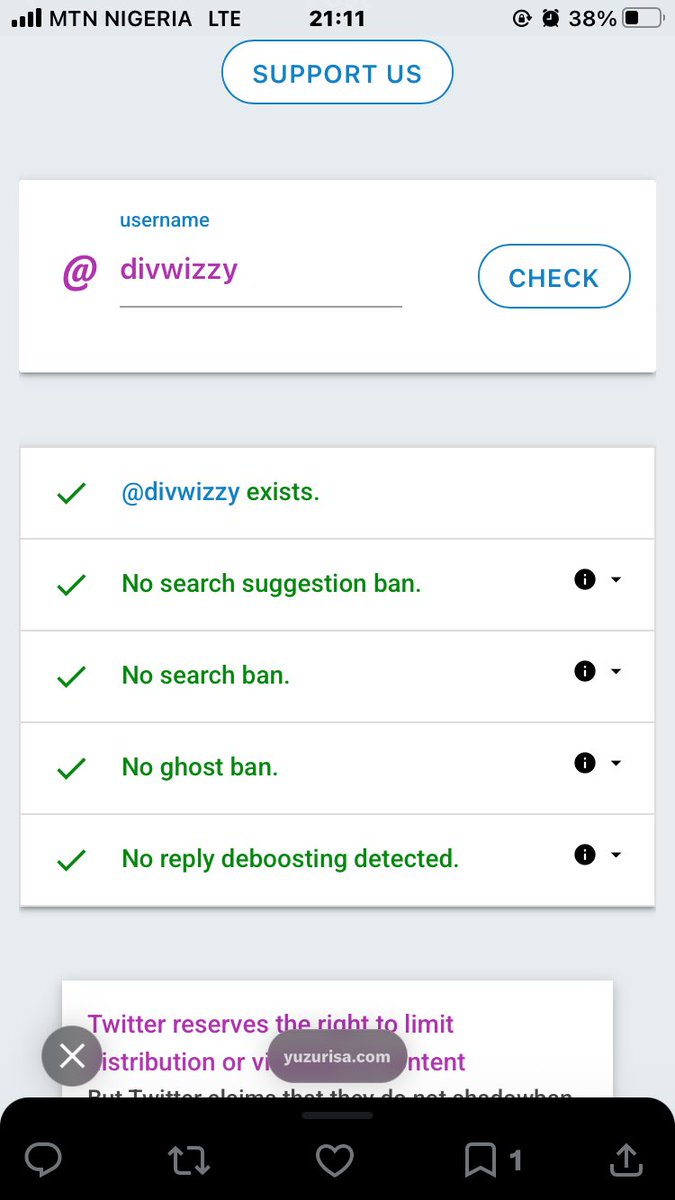Tap the retweet arrows icon
Screen dimensions: 675x1200
(189, 1160)
